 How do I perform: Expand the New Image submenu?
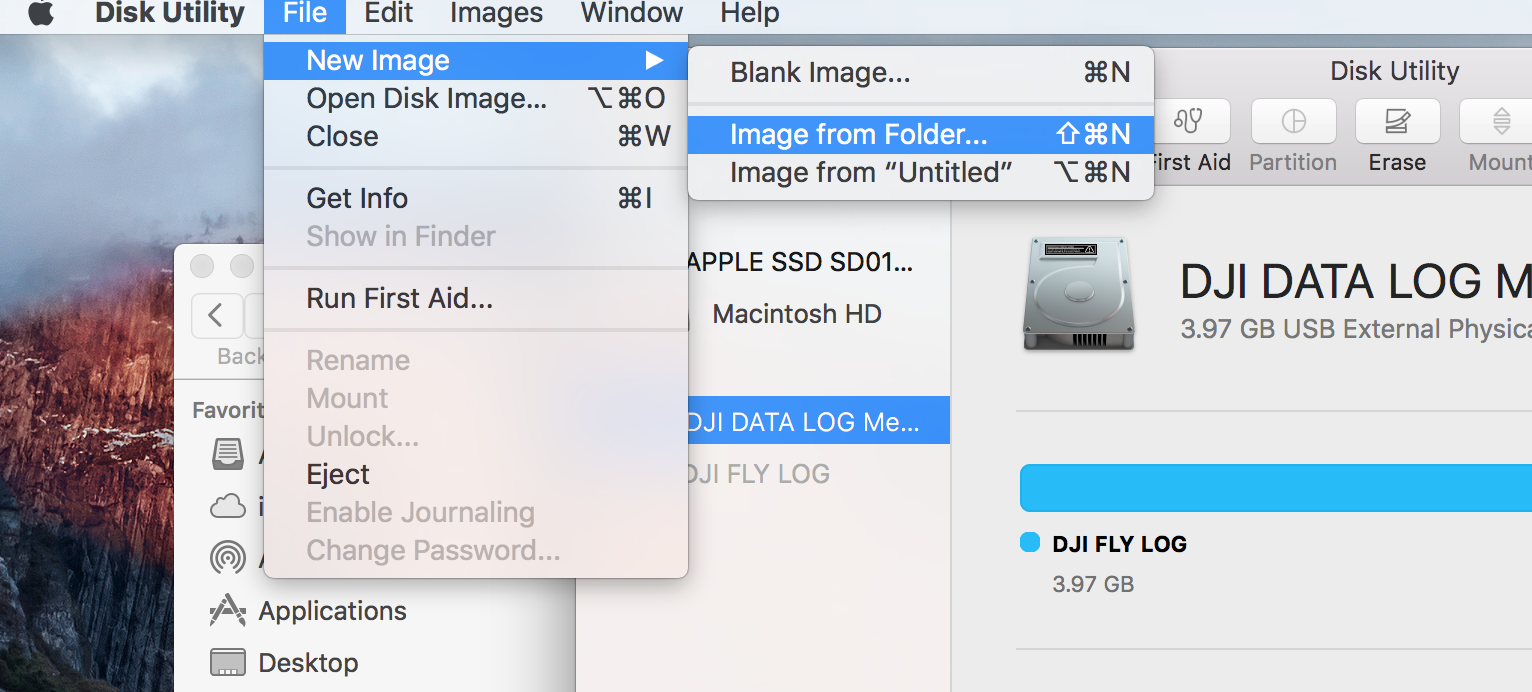click(x=476, y=61)
